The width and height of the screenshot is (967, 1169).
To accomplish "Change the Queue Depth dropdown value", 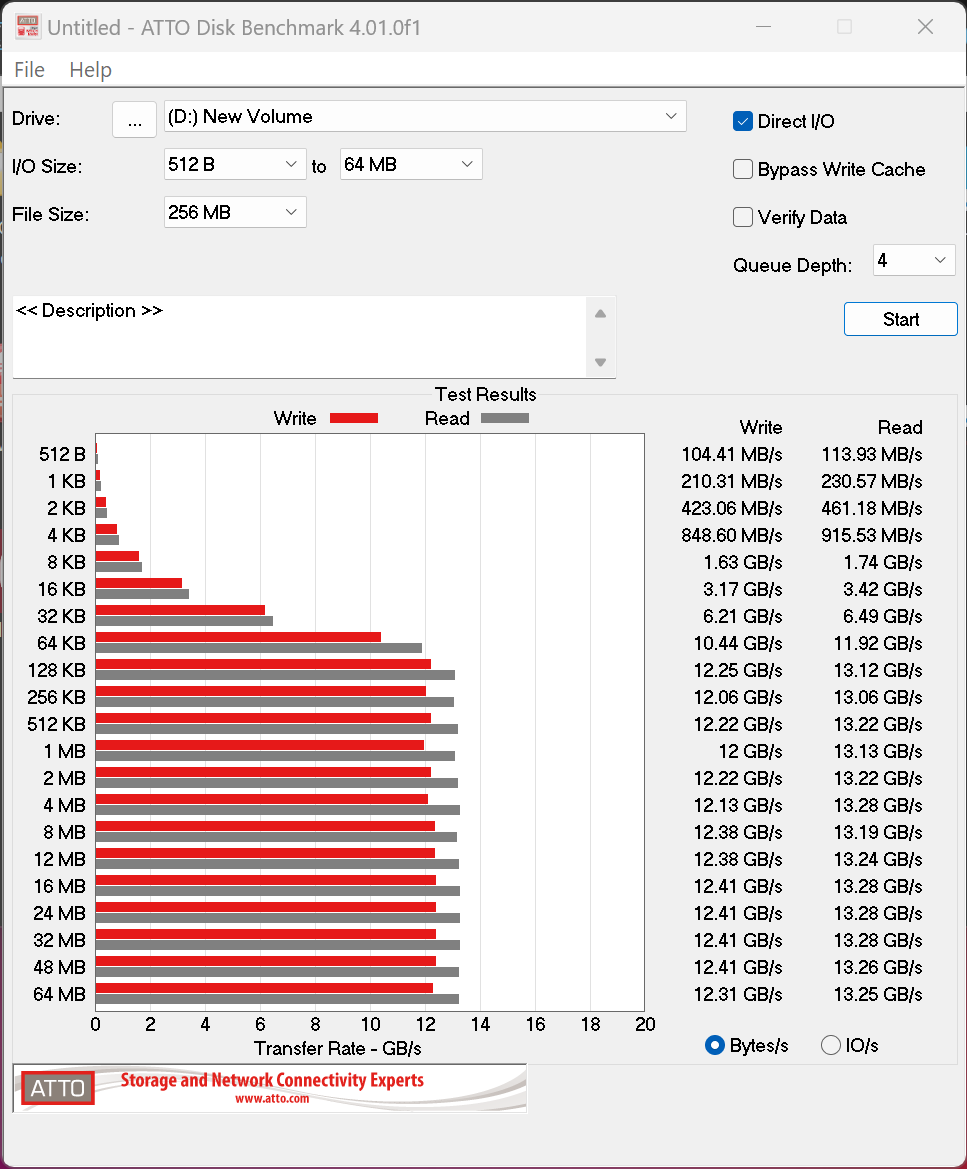I will pos(913,261).
